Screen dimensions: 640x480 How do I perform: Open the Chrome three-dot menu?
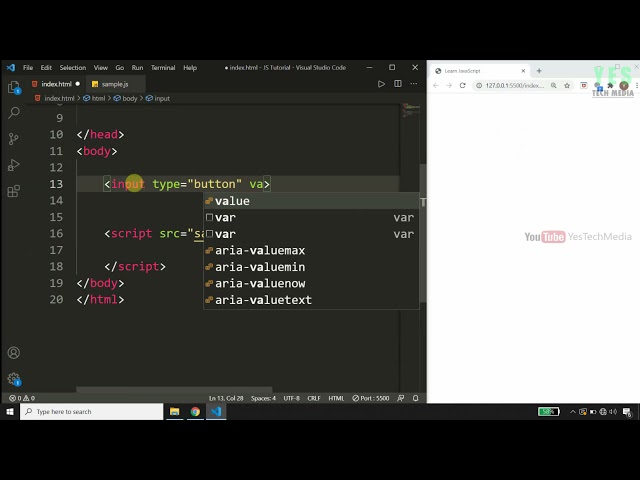tap(637, 85)
